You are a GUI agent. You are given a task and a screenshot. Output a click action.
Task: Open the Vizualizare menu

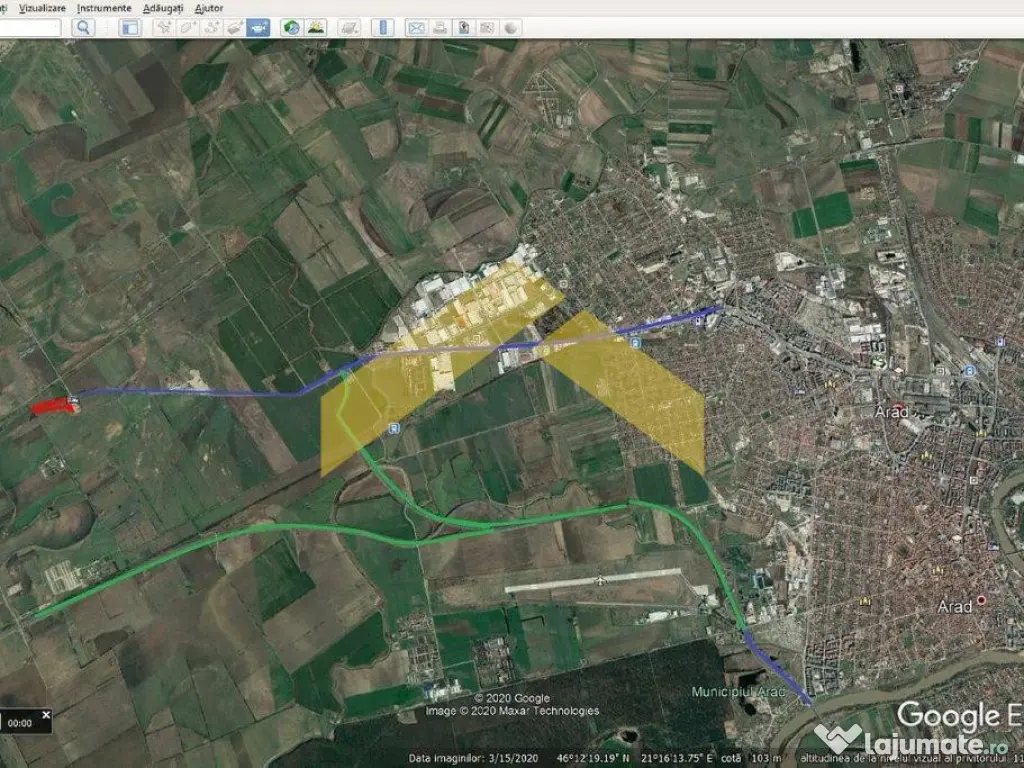point(42,7)
